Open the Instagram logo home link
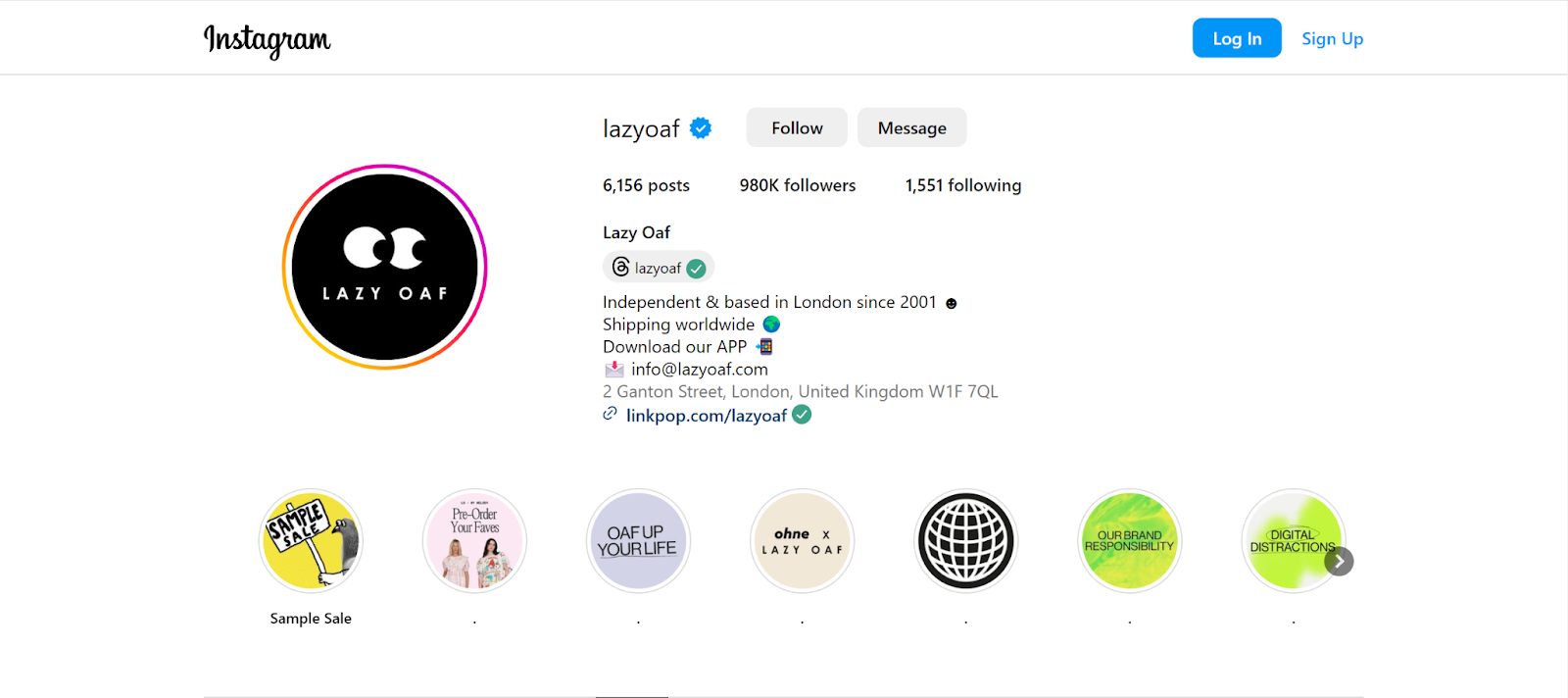This screenshot has height=698, width=1568. pos(267,39)
